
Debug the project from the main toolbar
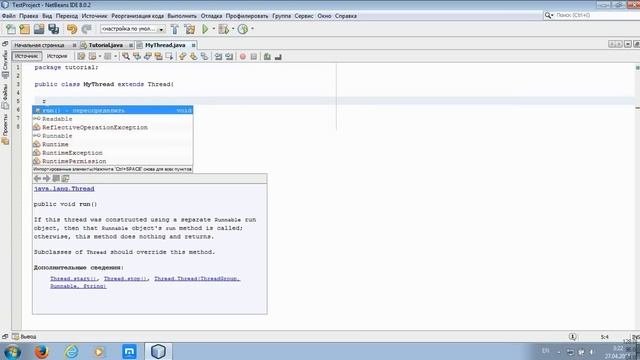coord(224,29)
